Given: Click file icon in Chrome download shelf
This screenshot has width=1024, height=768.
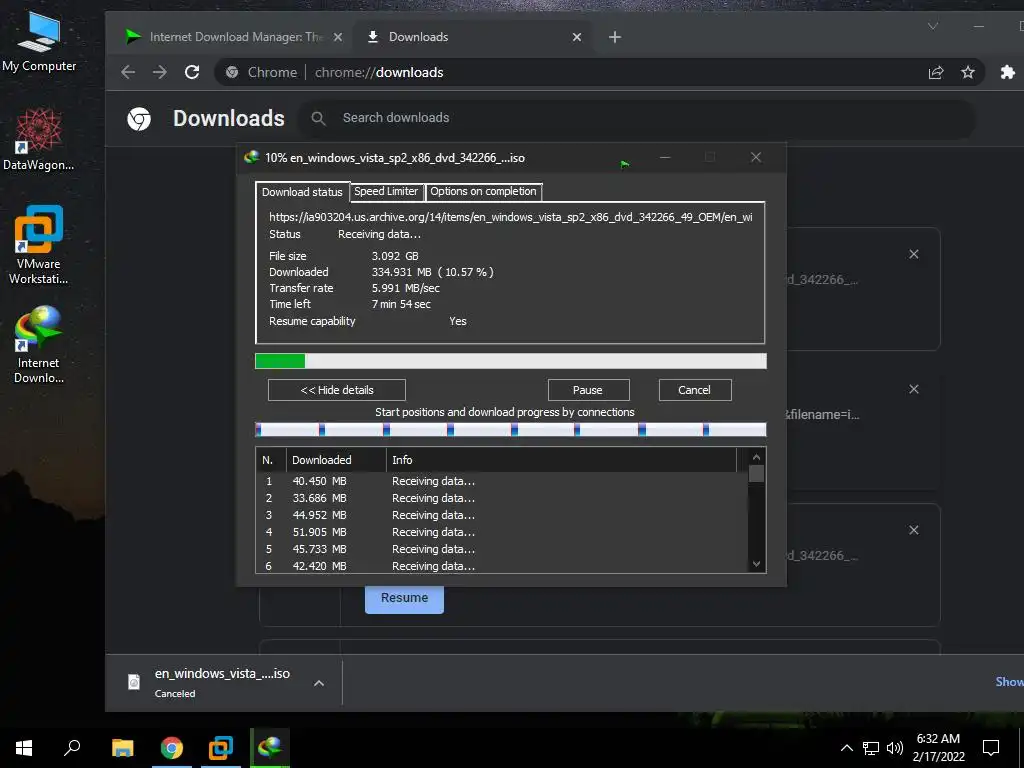Looking at the screenshot, I should (134, 682).
